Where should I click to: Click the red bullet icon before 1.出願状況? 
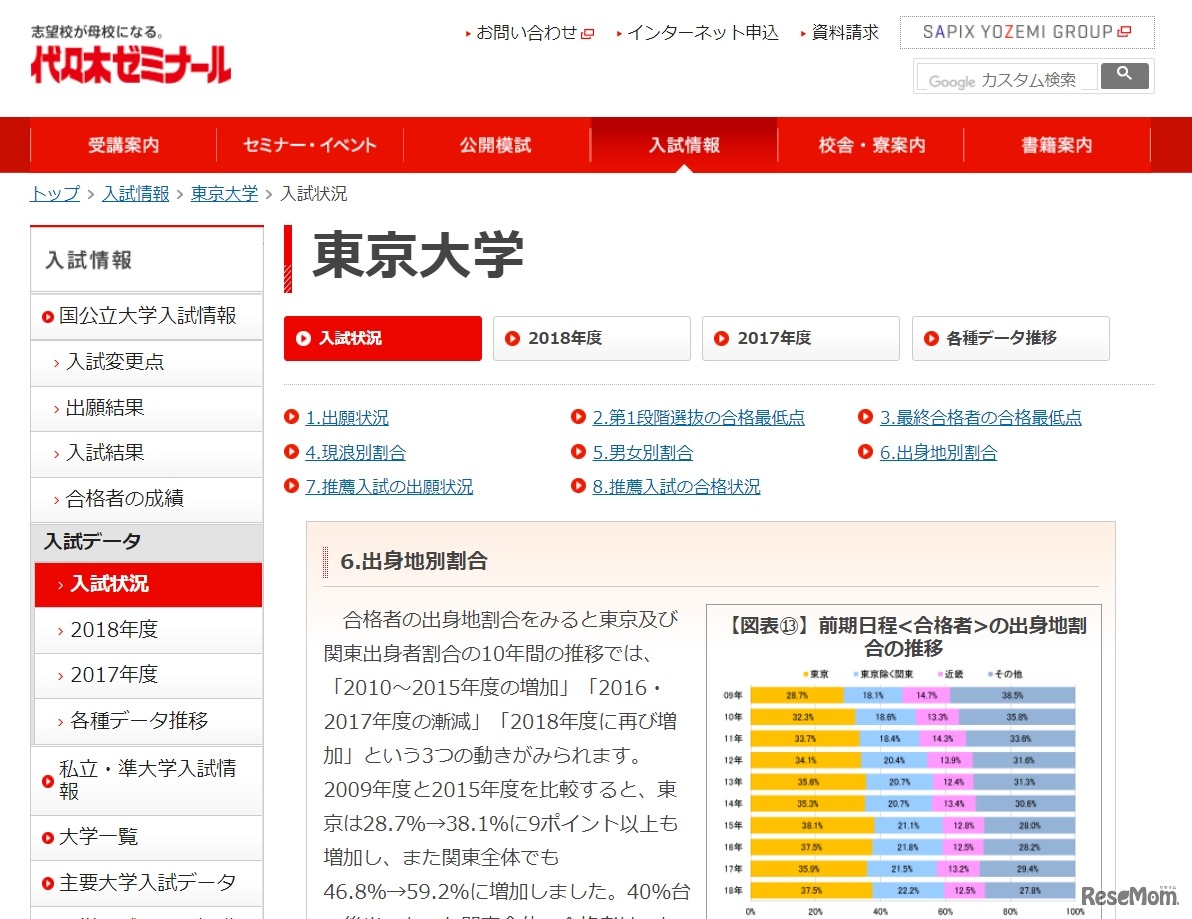293,417
